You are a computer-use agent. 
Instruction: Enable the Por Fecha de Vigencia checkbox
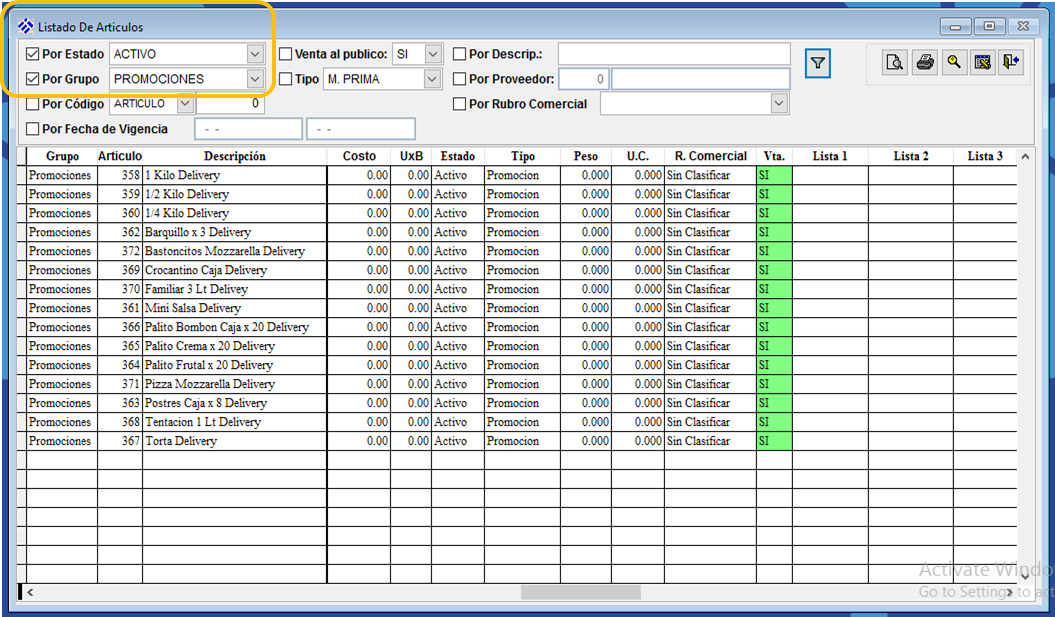[33, 129]
